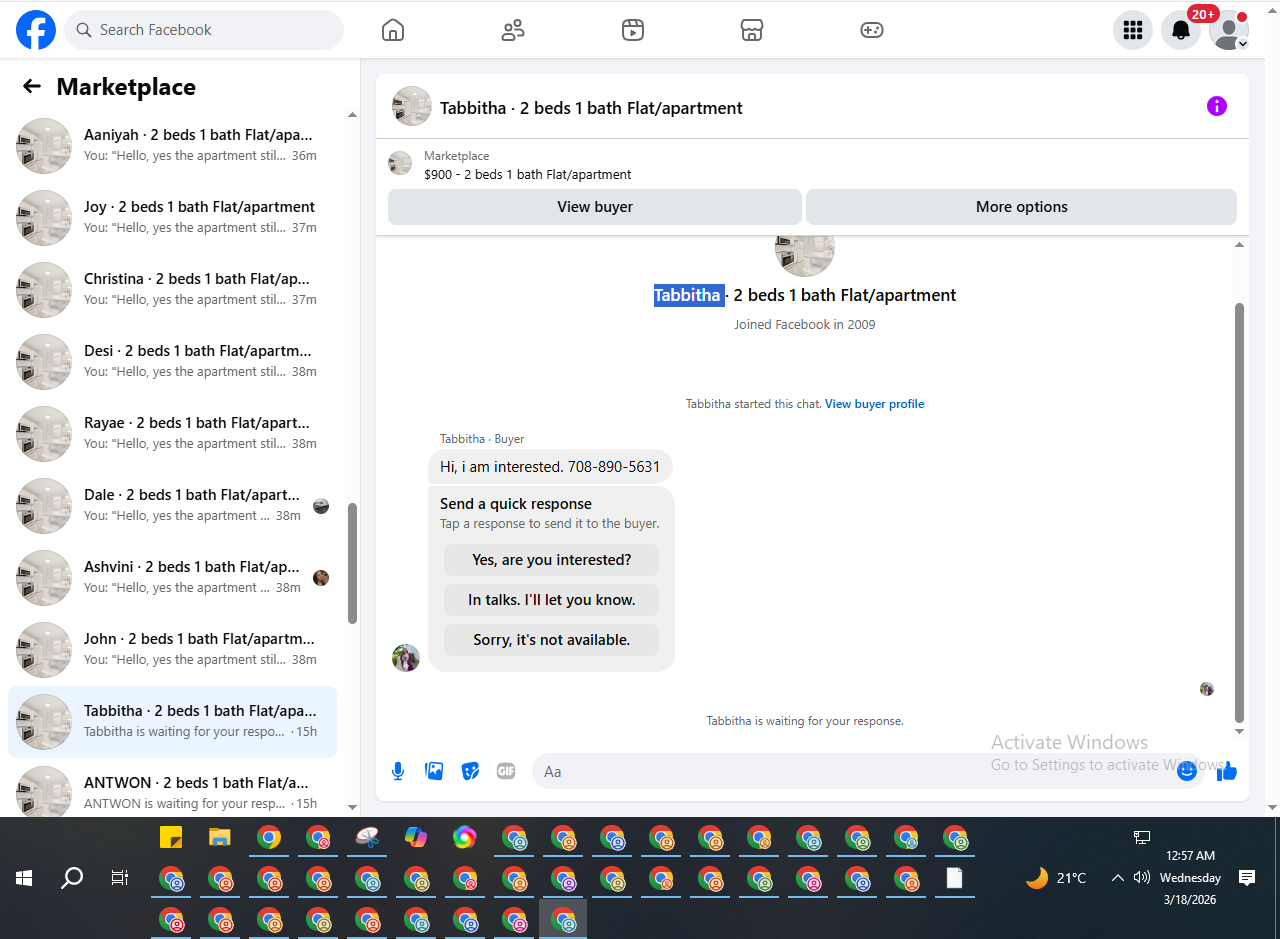Image resolution: width=1280 pixels, height=939 pixels.
Task: Open Dale's conversation in the chat list
Action: pyautogui.click(x=172, y=506)
